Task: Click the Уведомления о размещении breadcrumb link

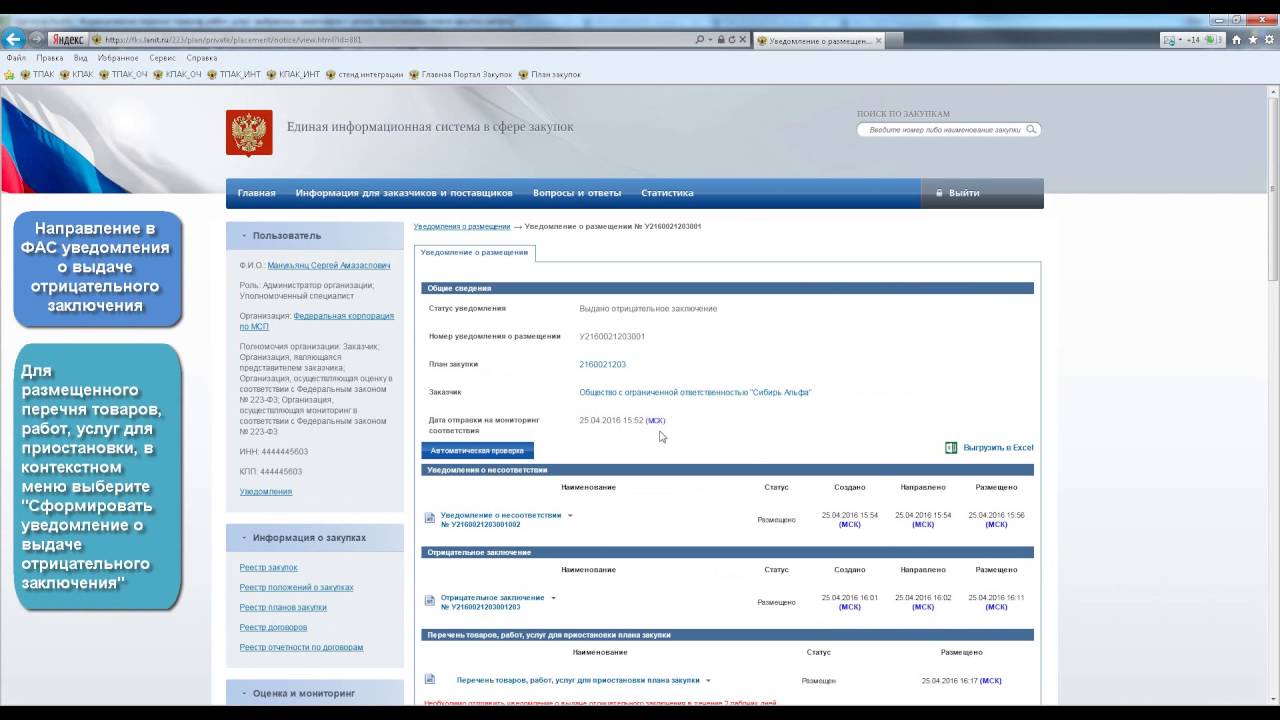Action: click(x=462, y=227)
